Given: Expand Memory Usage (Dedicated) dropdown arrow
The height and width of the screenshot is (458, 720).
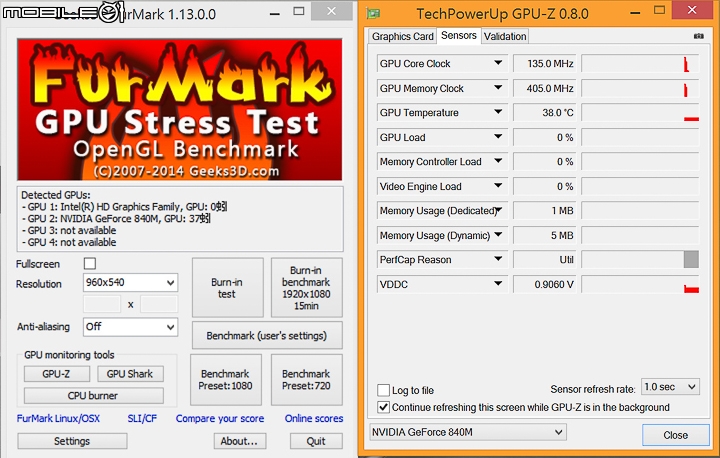Looking at the screenshot, I should click(499, 210).
